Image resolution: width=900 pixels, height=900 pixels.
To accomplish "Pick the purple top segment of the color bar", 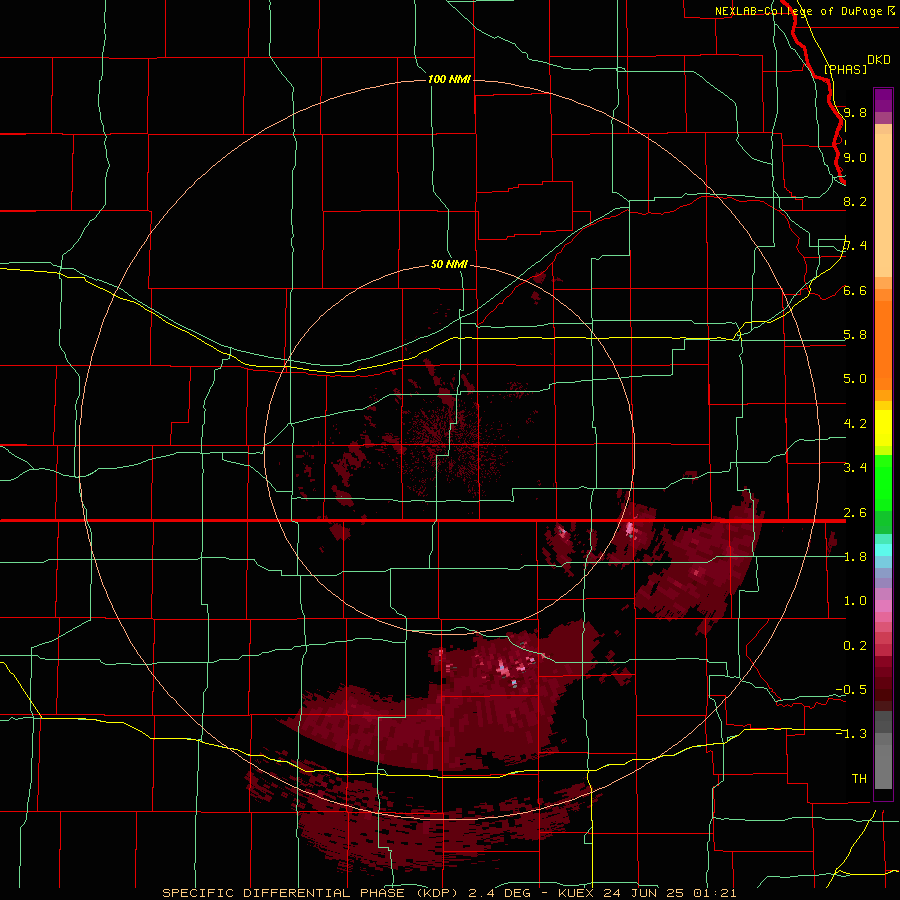I will point(883,100).
